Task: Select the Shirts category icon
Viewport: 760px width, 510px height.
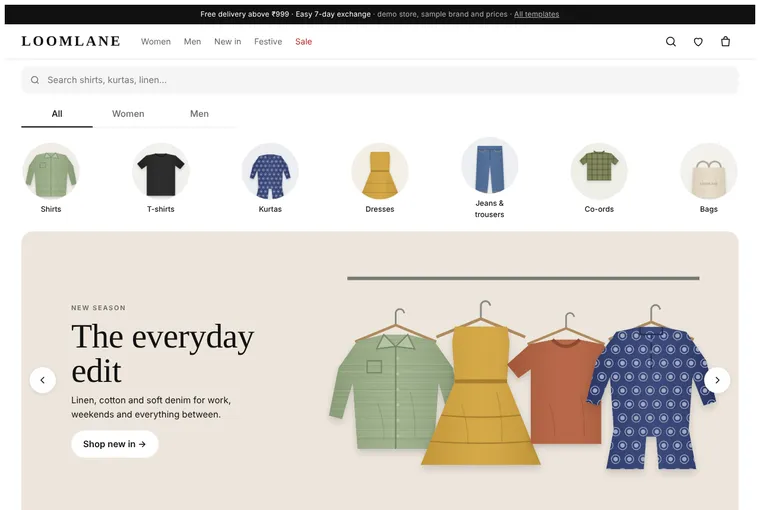Action: click(x=51, y=171)
